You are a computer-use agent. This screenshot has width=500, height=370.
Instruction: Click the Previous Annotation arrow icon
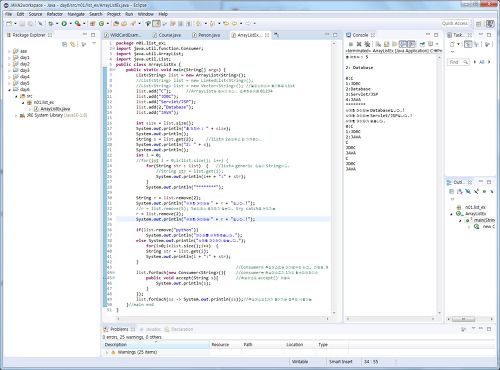pos(212,24)
